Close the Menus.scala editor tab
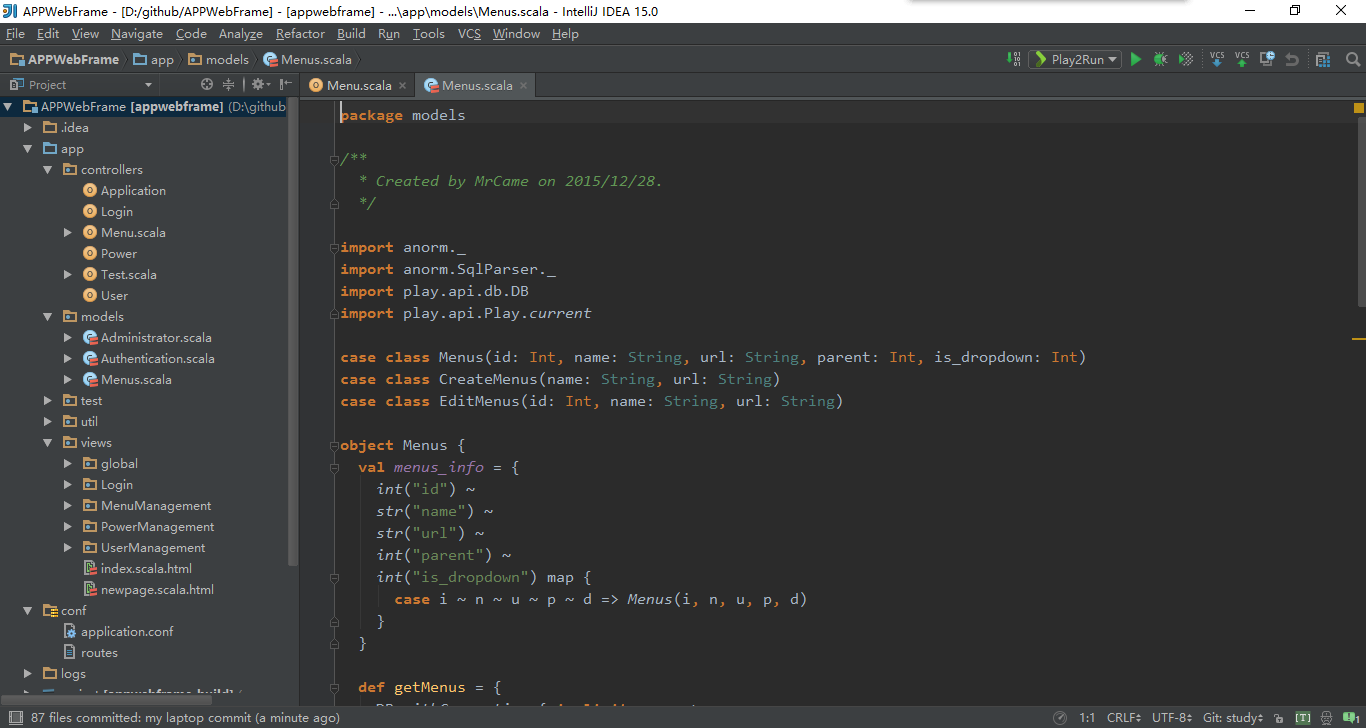1366x728 pixels. pos(522,86)
